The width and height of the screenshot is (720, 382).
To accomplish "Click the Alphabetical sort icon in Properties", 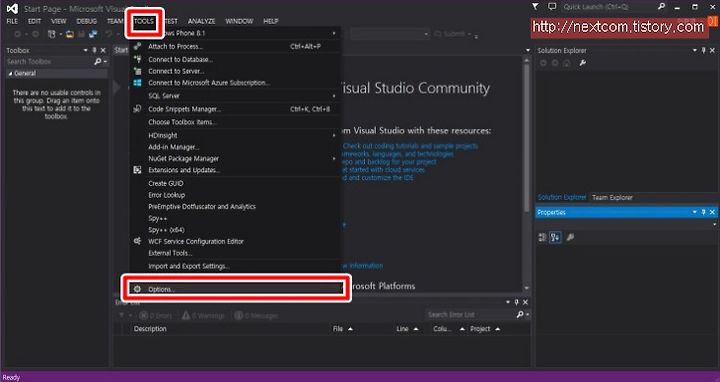I will click(x=555, y=237).
